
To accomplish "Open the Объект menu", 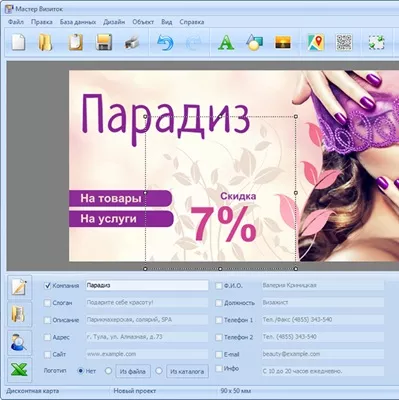I will (143, 22).
